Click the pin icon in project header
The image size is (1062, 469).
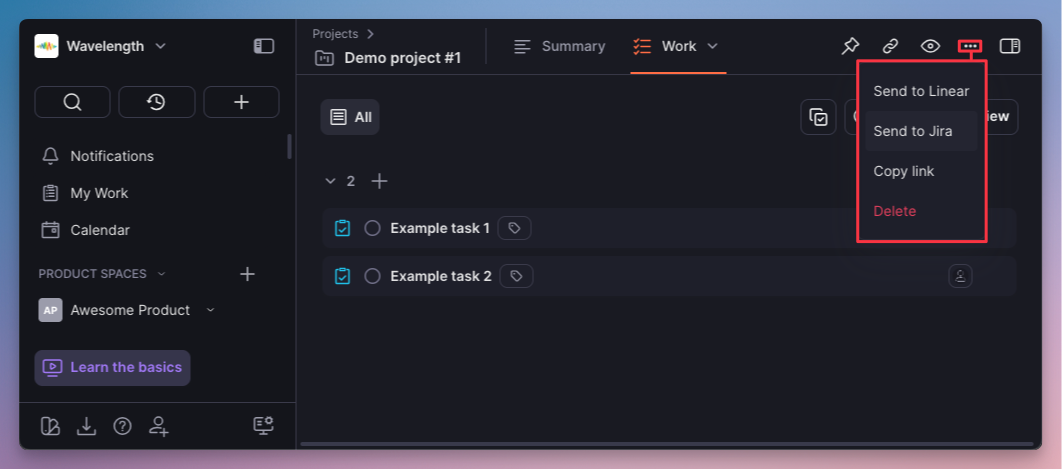[849, 46]
